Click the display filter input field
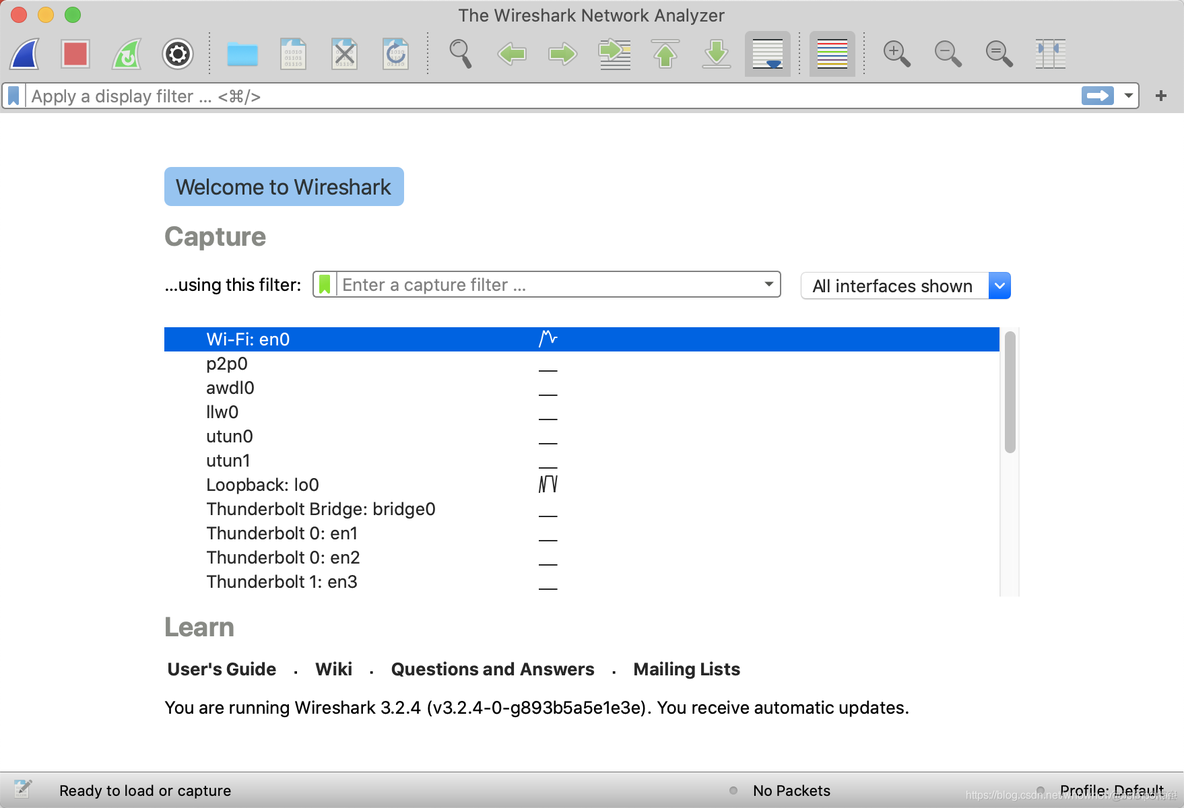 [551, 96]
